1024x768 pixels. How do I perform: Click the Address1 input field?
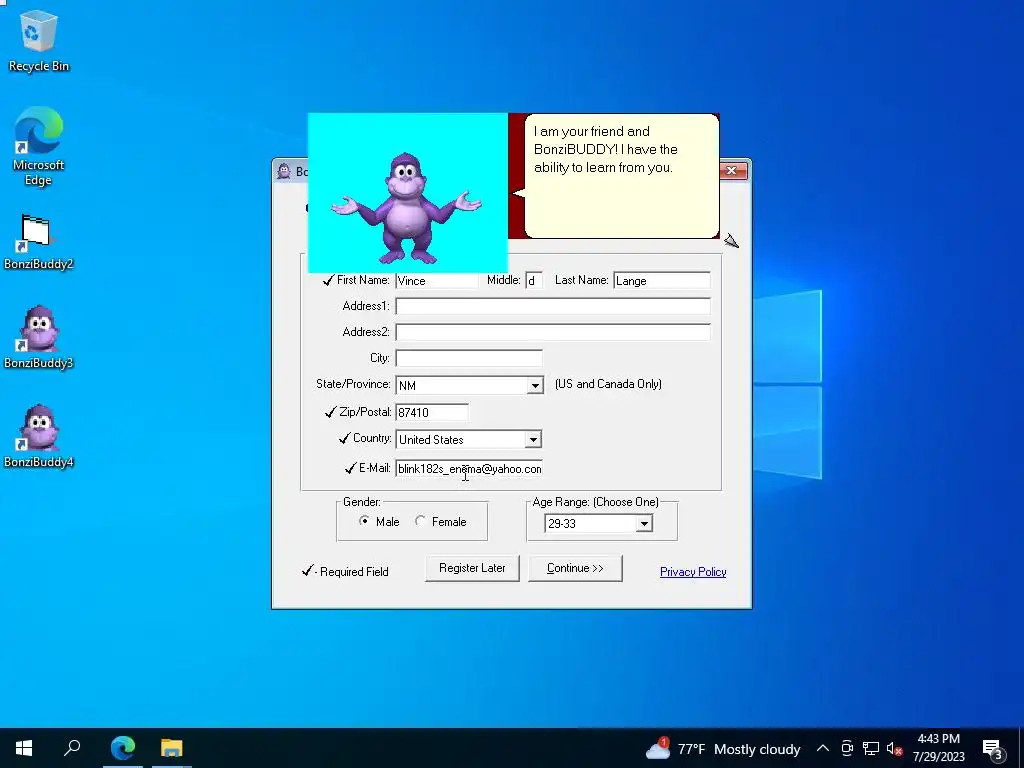(552, 306)
